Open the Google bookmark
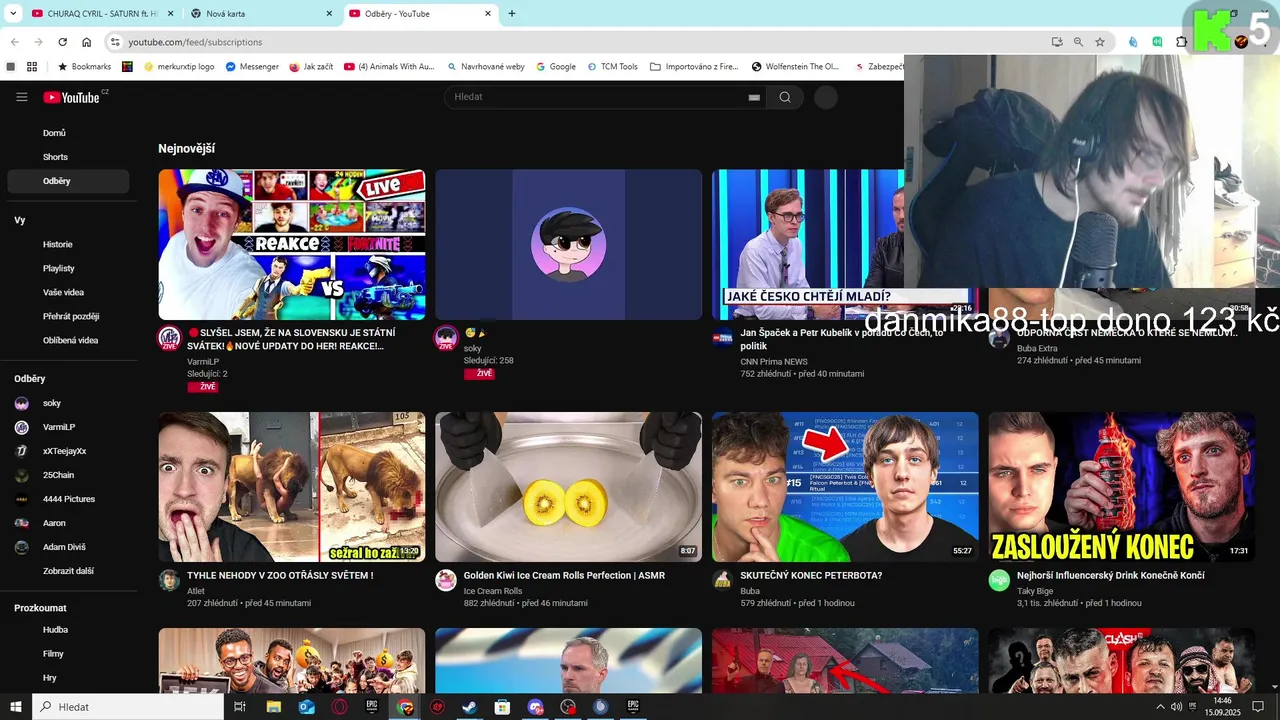This screenshot has width=1280, height=720. [x=556, y=66]
